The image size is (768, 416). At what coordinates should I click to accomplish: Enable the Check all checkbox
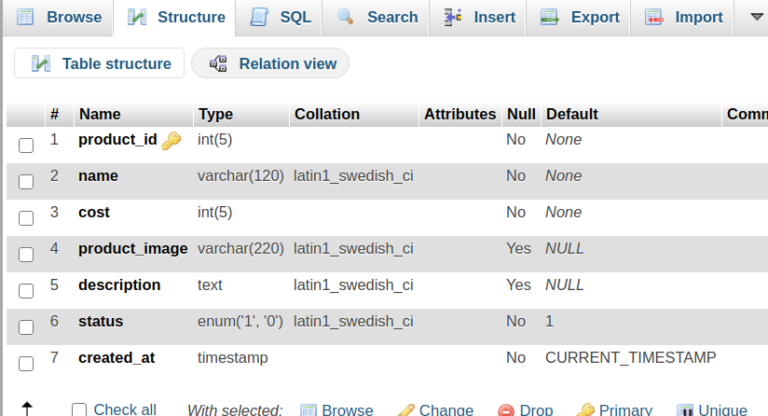click(79, 410)
